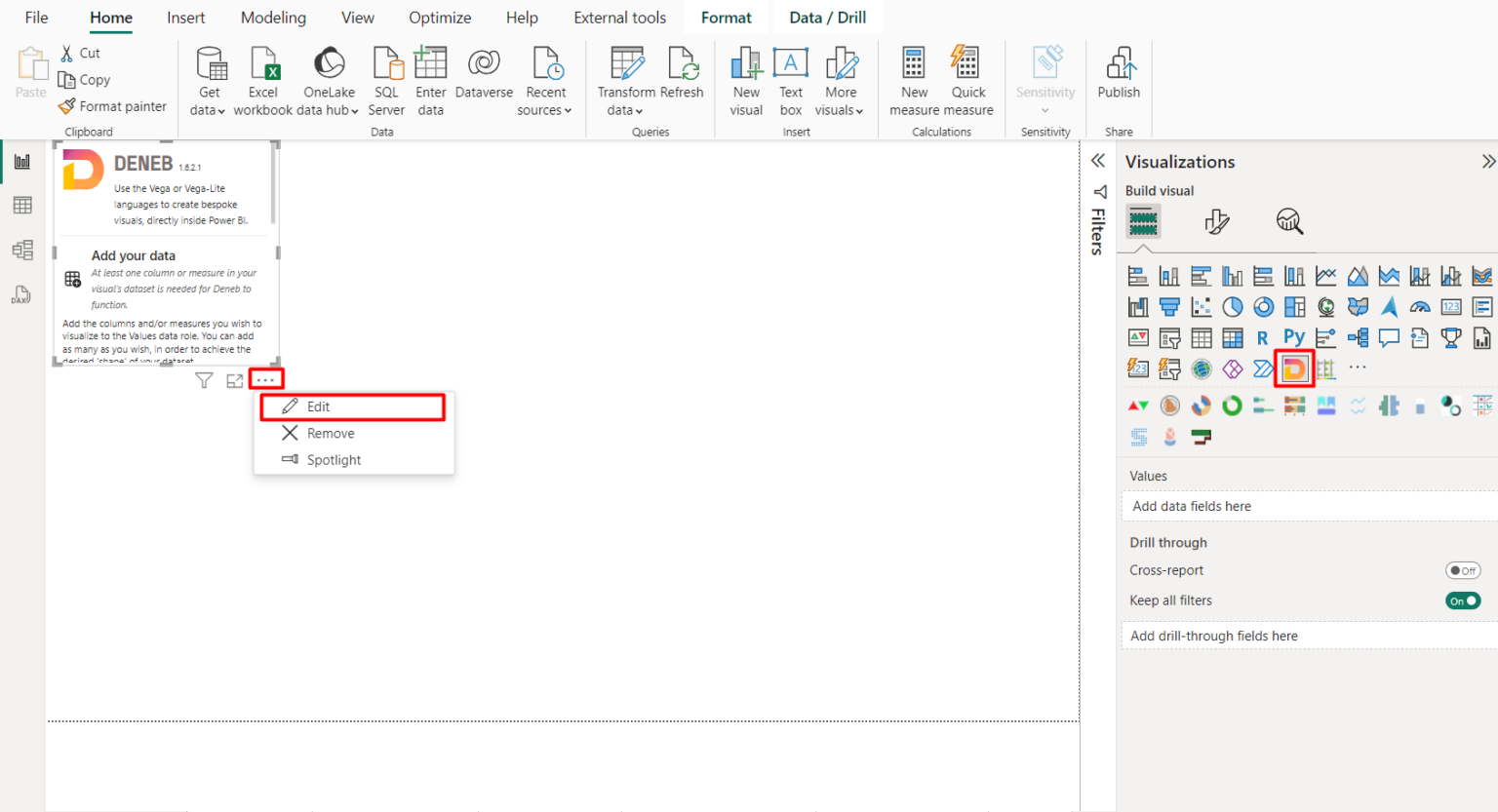Add a gauge visual
The image size is (1498, 812).
pyautogui.click(x=1419, y=306)
